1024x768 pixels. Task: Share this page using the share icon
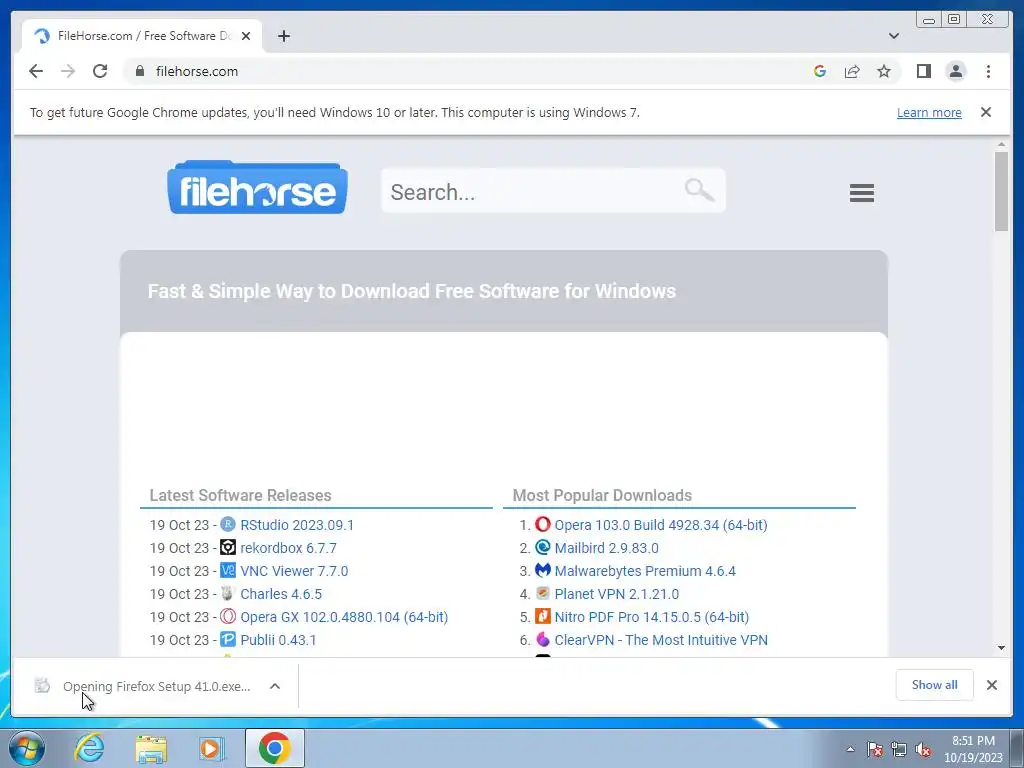tap(852, 71)
